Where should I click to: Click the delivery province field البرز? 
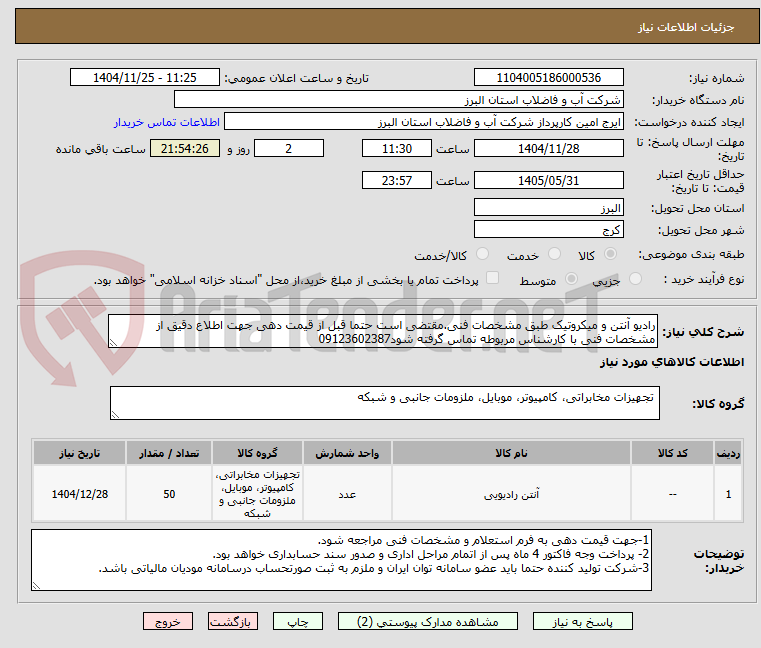click(x=548, y=208)
